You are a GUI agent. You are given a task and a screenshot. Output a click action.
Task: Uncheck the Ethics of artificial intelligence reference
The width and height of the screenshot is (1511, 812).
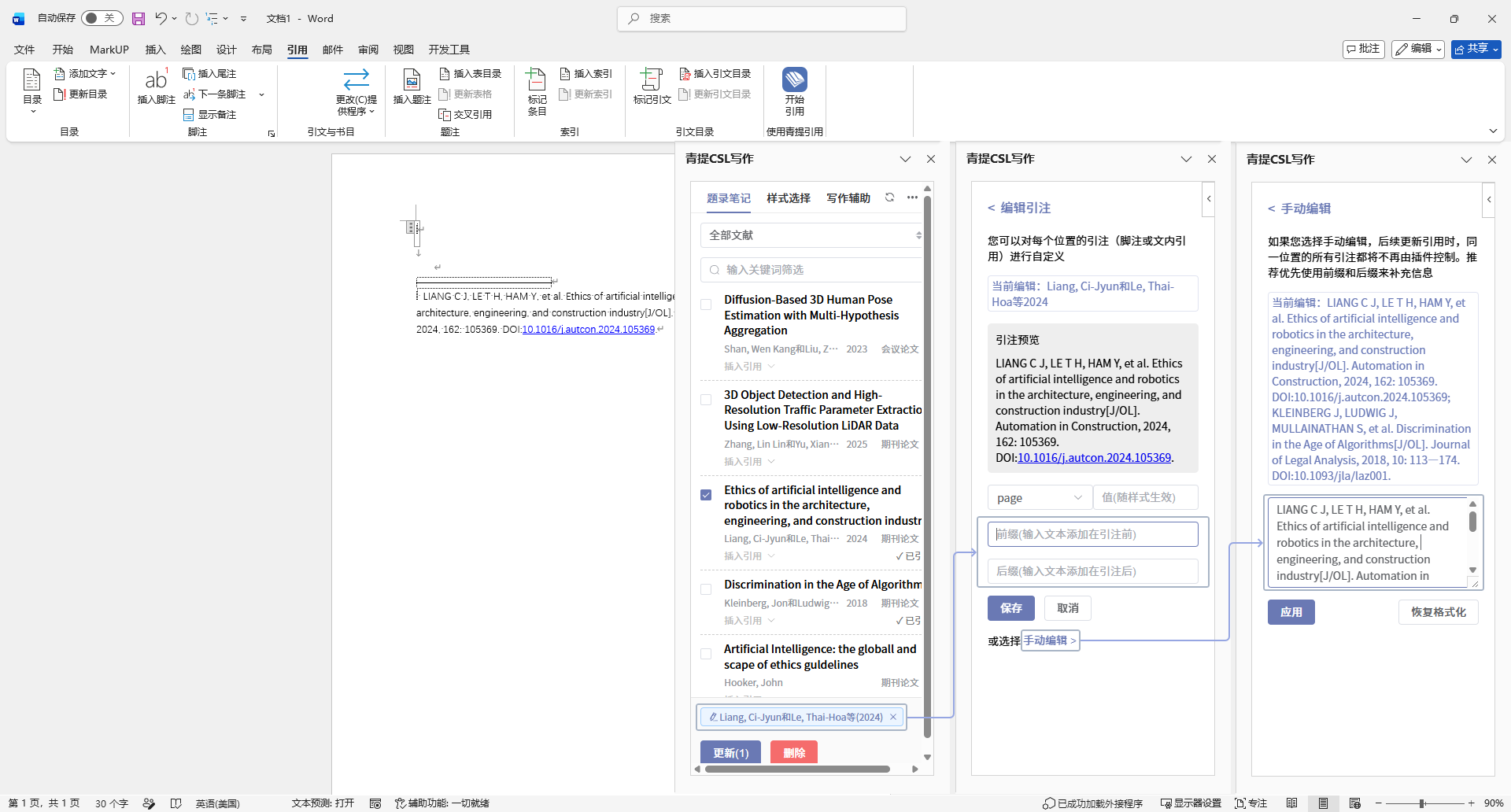[706, 495]
